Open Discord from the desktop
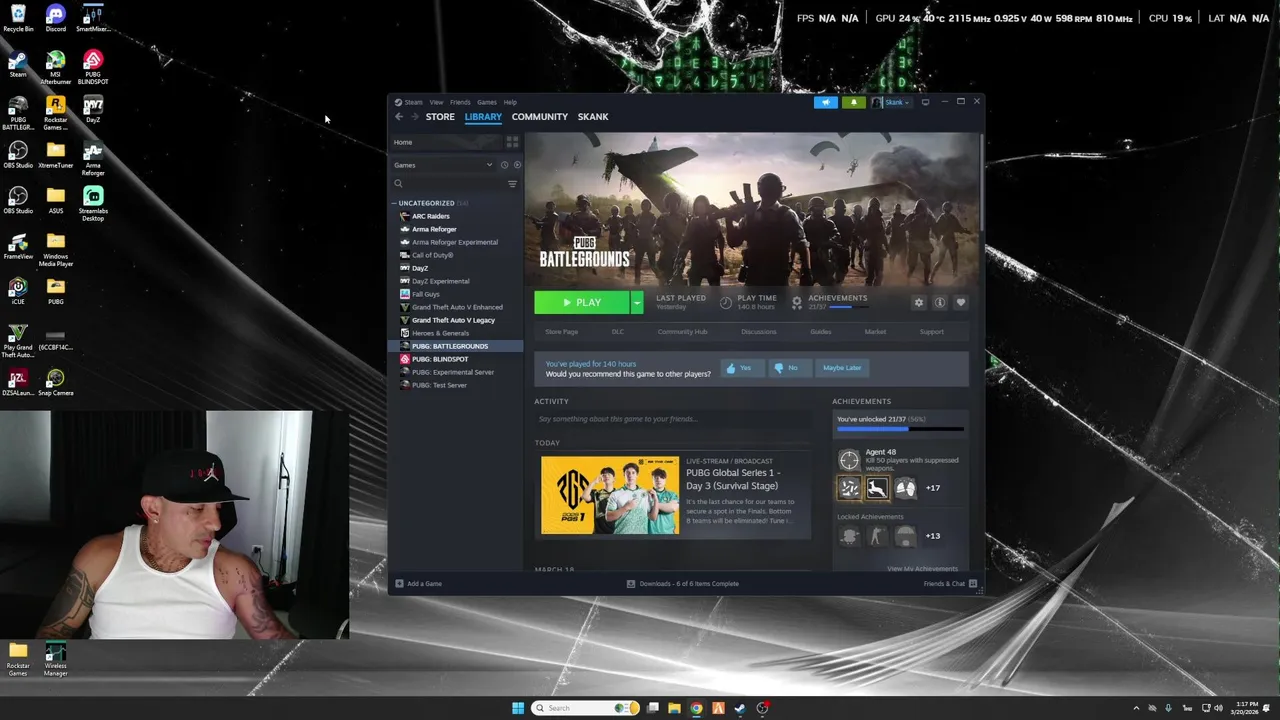 [56, 18]
